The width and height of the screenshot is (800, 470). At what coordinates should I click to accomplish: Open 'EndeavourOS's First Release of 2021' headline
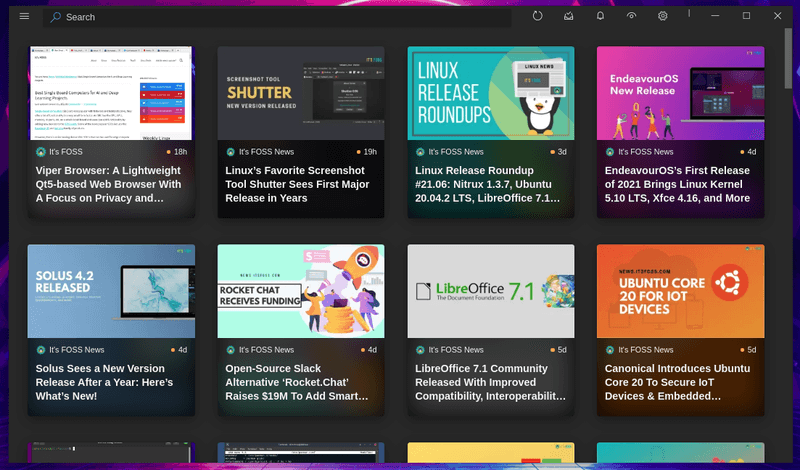[677, 184]
